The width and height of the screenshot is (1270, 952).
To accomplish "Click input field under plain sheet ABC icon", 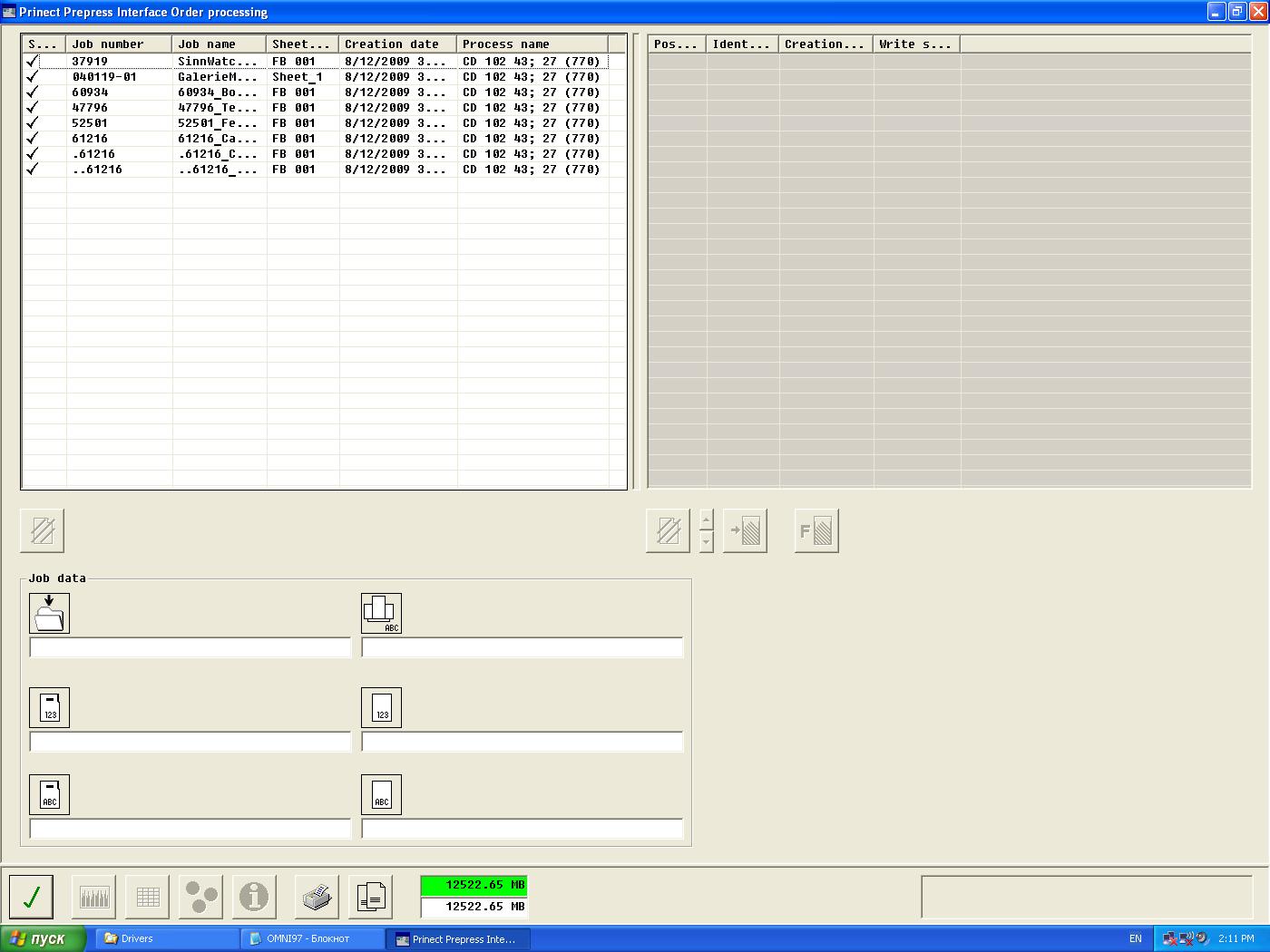I will click(523, 829).
